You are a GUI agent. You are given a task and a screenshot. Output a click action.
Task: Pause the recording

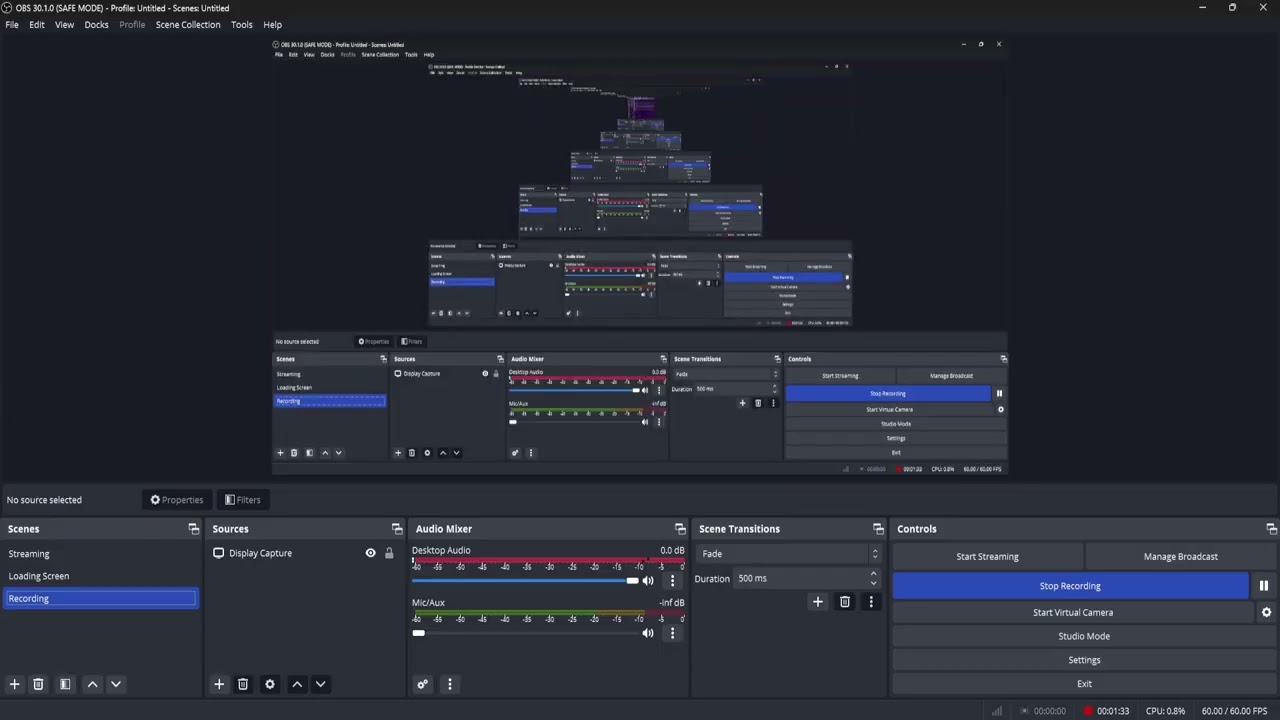click(x=1264, y=586)
